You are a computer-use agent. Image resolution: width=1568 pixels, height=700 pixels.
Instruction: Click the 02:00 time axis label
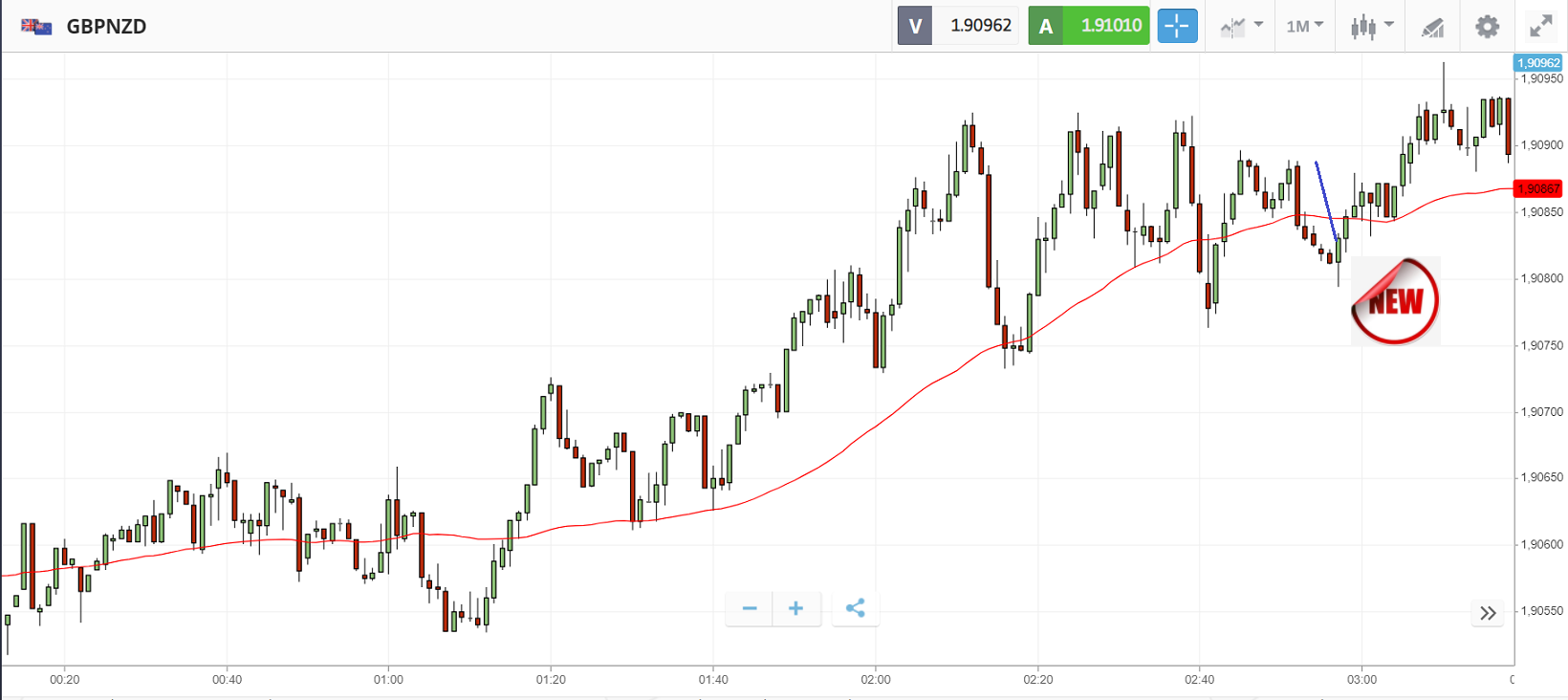[875, 680]
